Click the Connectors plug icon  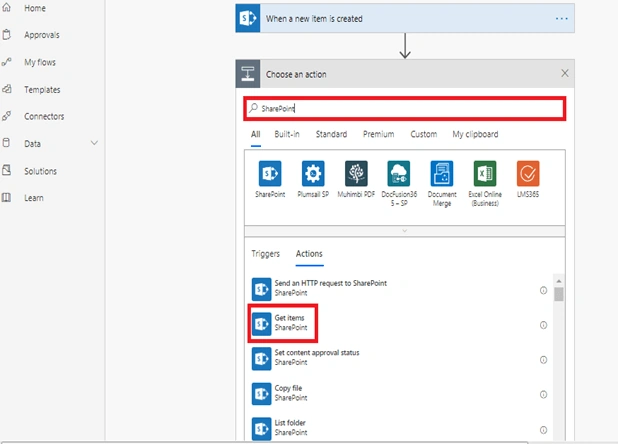point(7,116)
